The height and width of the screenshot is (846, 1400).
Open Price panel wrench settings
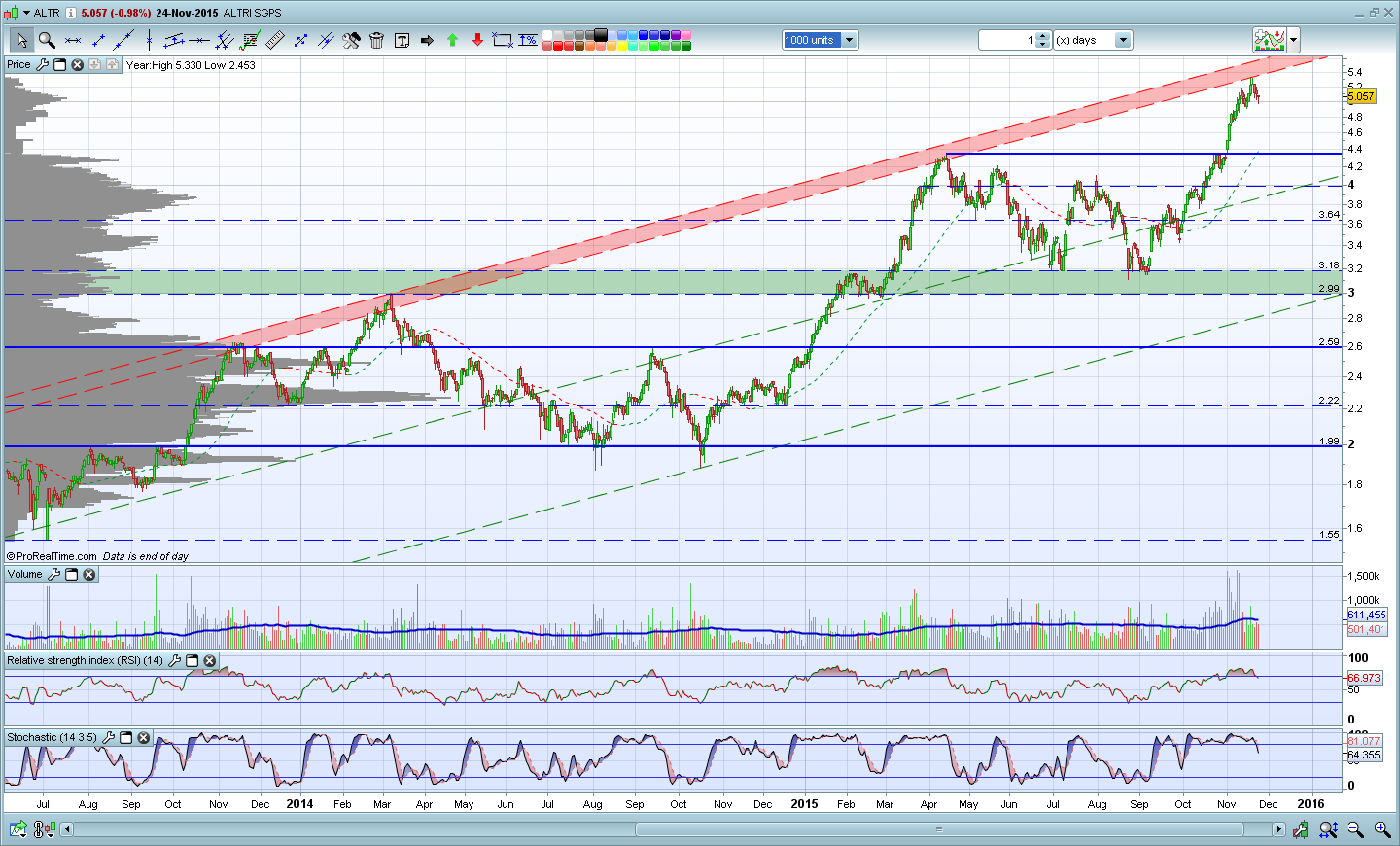point(42,65)
